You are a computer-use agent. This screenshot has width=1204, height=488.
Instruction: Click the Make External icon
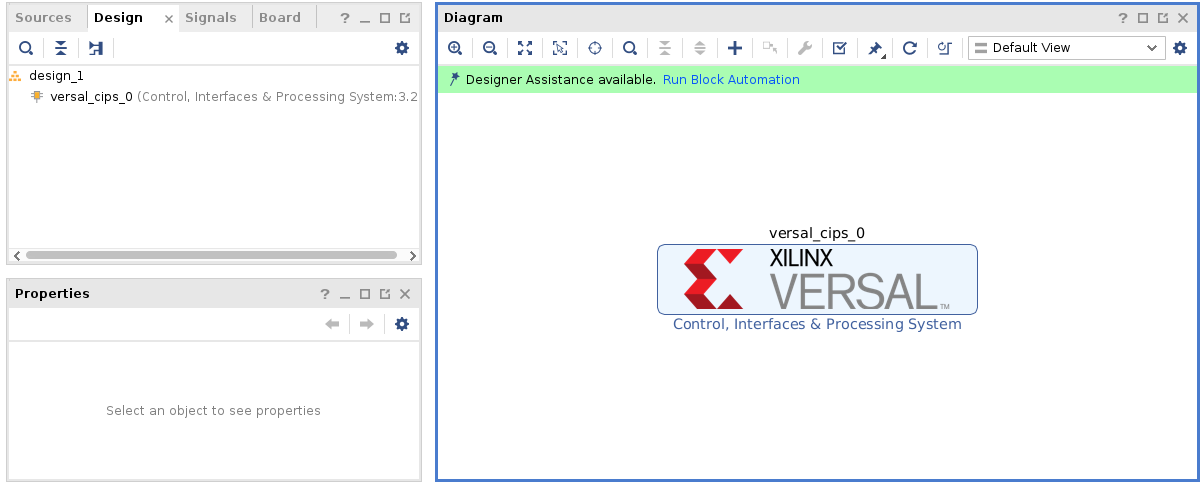[770, 48]
